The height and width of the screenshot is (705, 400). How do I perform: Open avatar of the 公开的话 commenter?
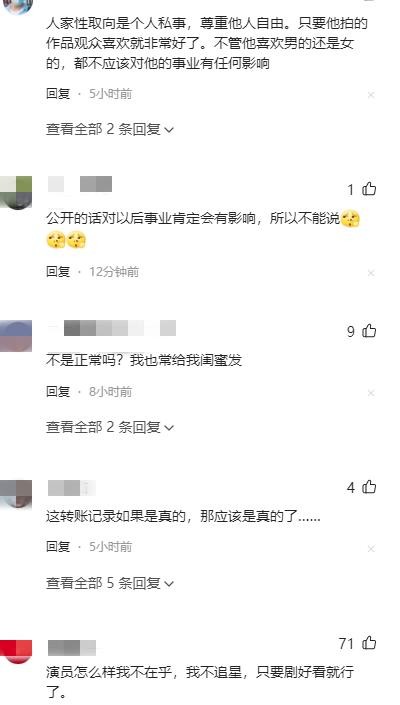16,192
